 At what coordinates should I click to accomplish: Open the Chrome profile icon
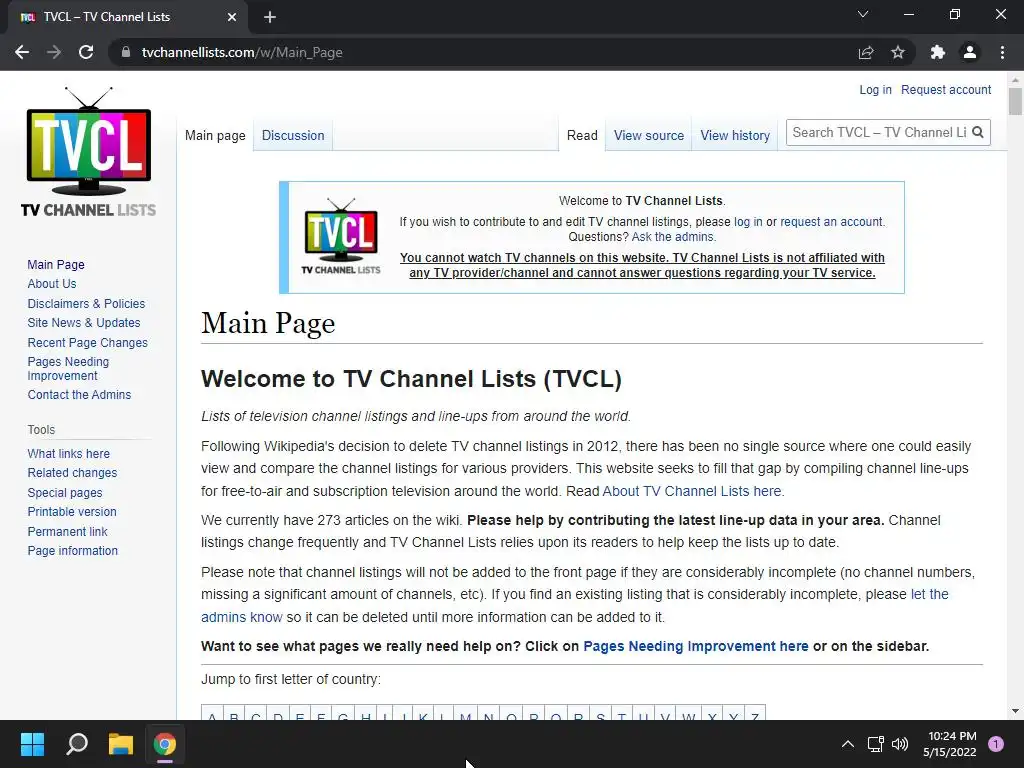point(970,52)
